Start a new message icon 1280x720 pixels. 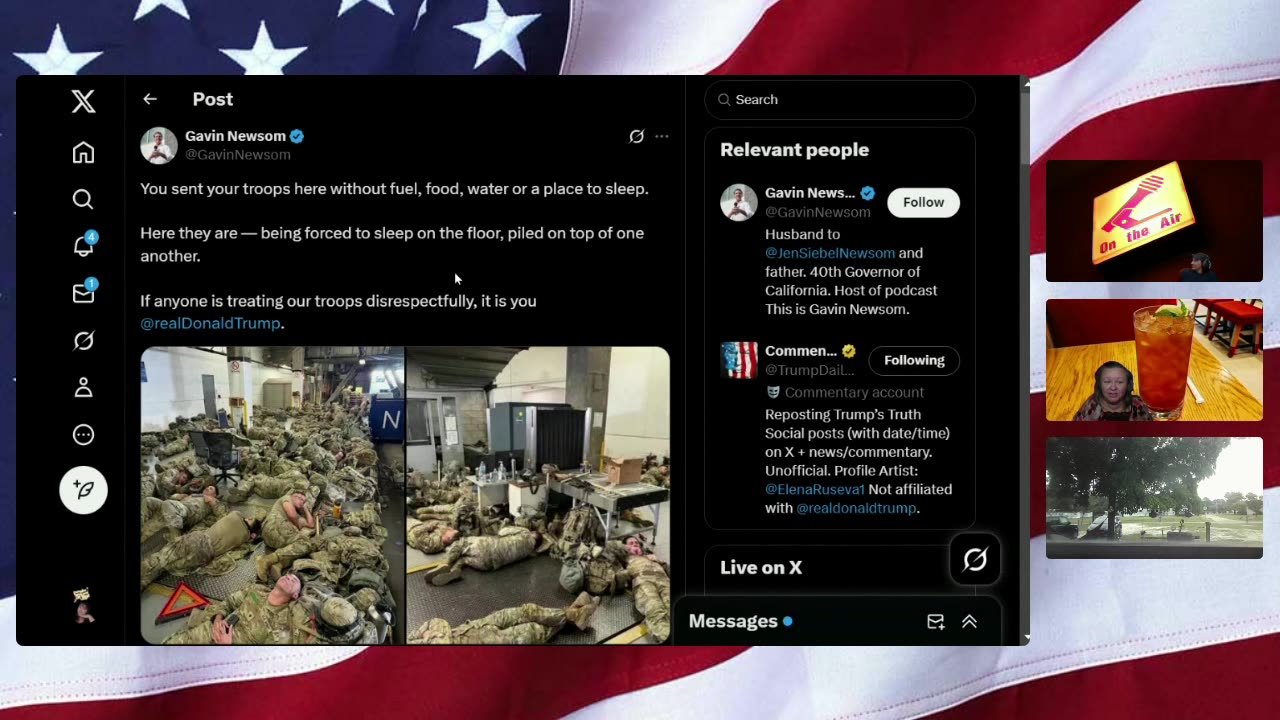click(x=936, y=621)
